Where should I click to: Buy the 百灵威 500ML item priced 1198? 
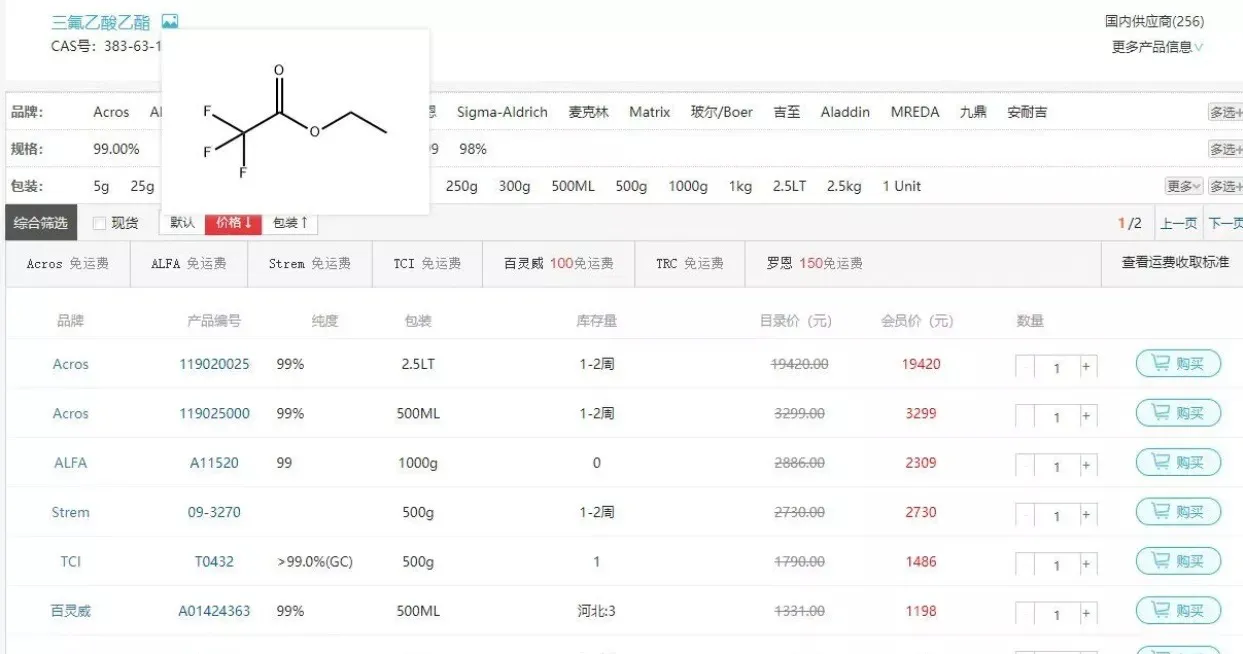[x=1178, y=610]
